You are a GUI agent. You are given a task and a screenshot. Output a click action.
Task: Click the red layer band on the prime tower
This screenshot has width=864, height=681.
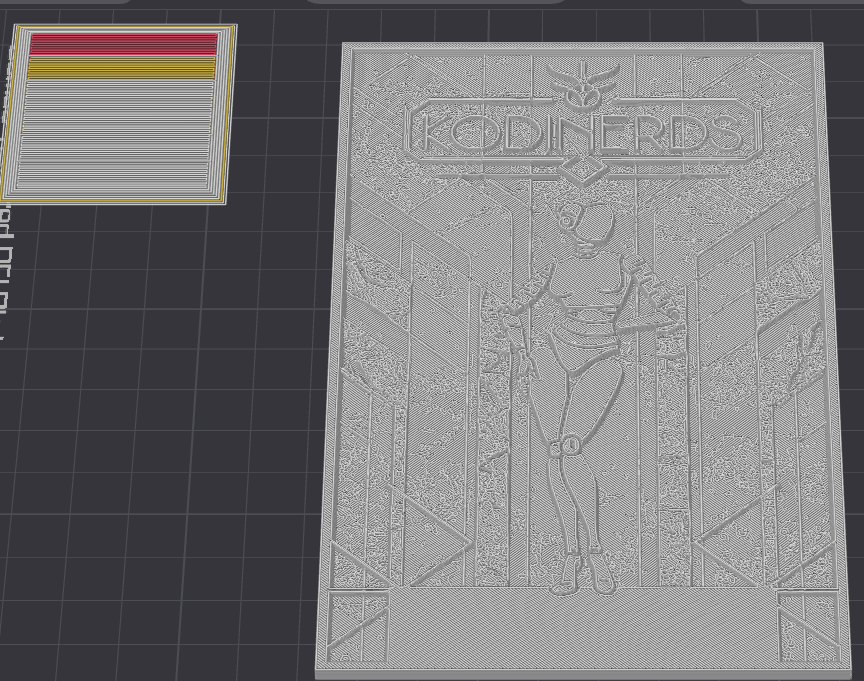[x=124, y=44]
